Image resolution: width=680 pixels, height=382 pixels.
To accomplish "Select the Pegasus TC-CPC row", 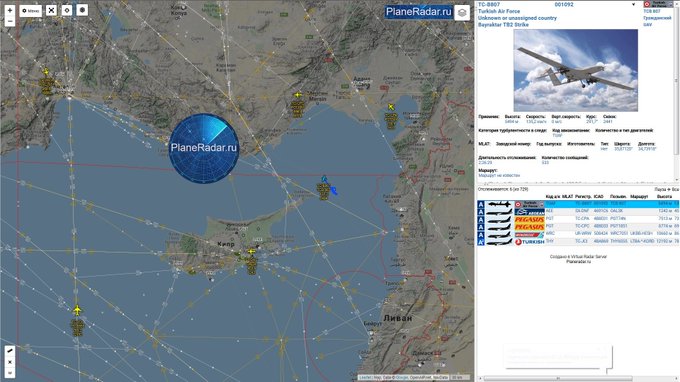I will click(578, 226).
